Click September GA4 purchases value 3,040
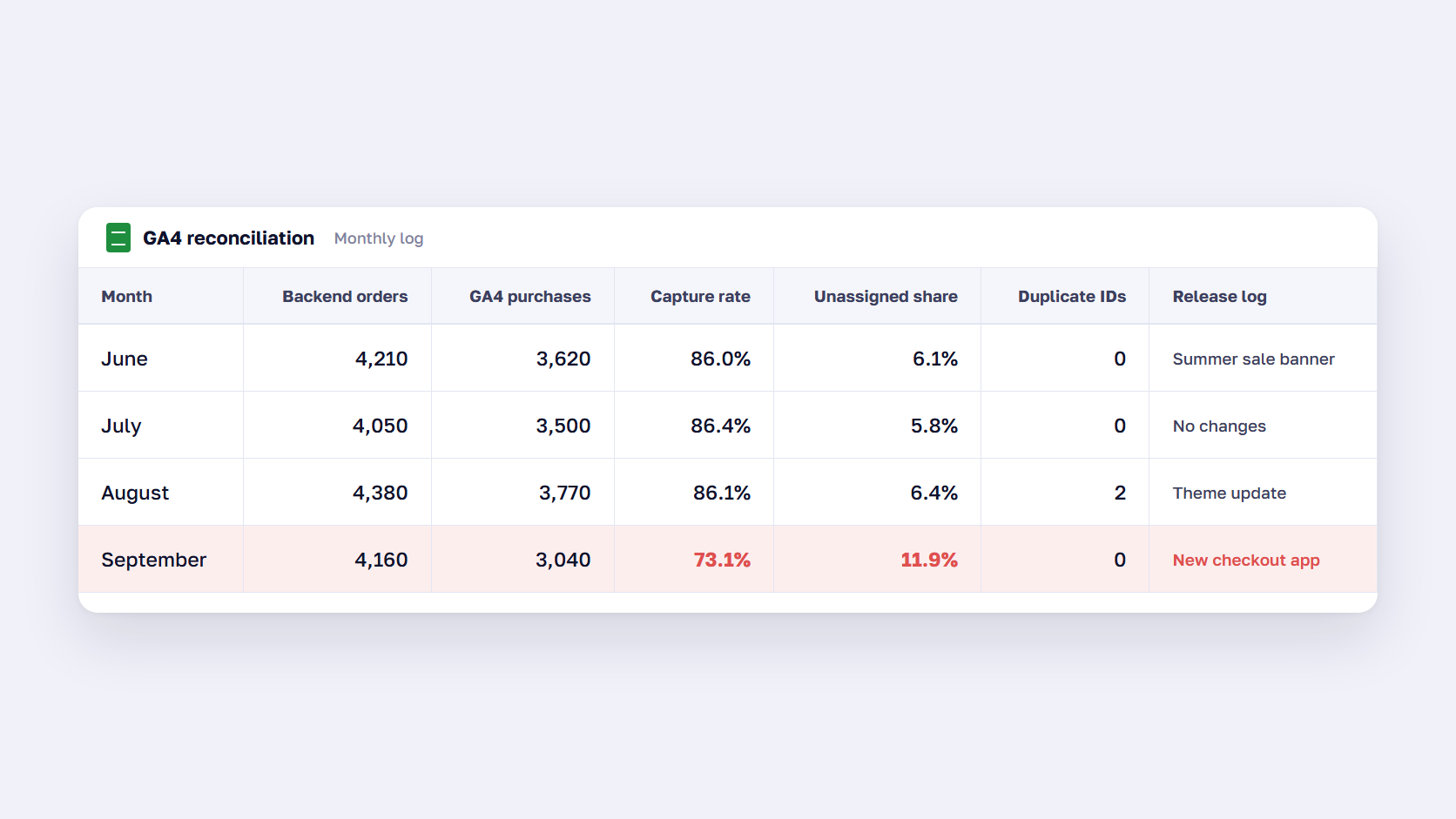The width and height of the screenshot is (1456, 819). [563, 560]
